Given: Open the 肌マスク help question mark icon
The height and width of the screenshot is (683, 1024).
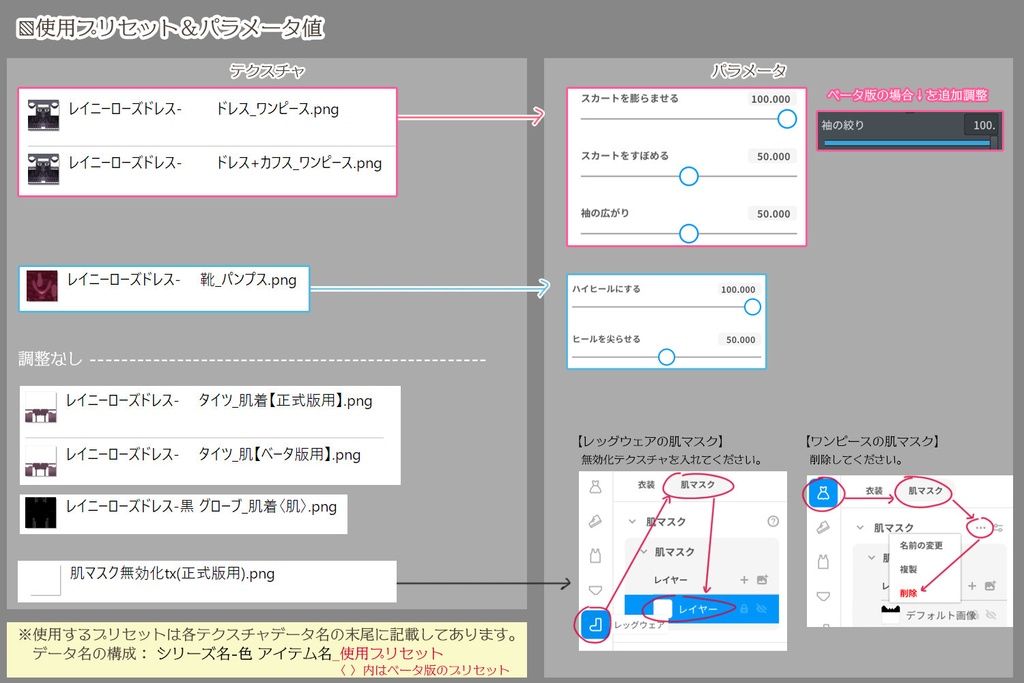Looking at the screenshot, I should [773, 521].
